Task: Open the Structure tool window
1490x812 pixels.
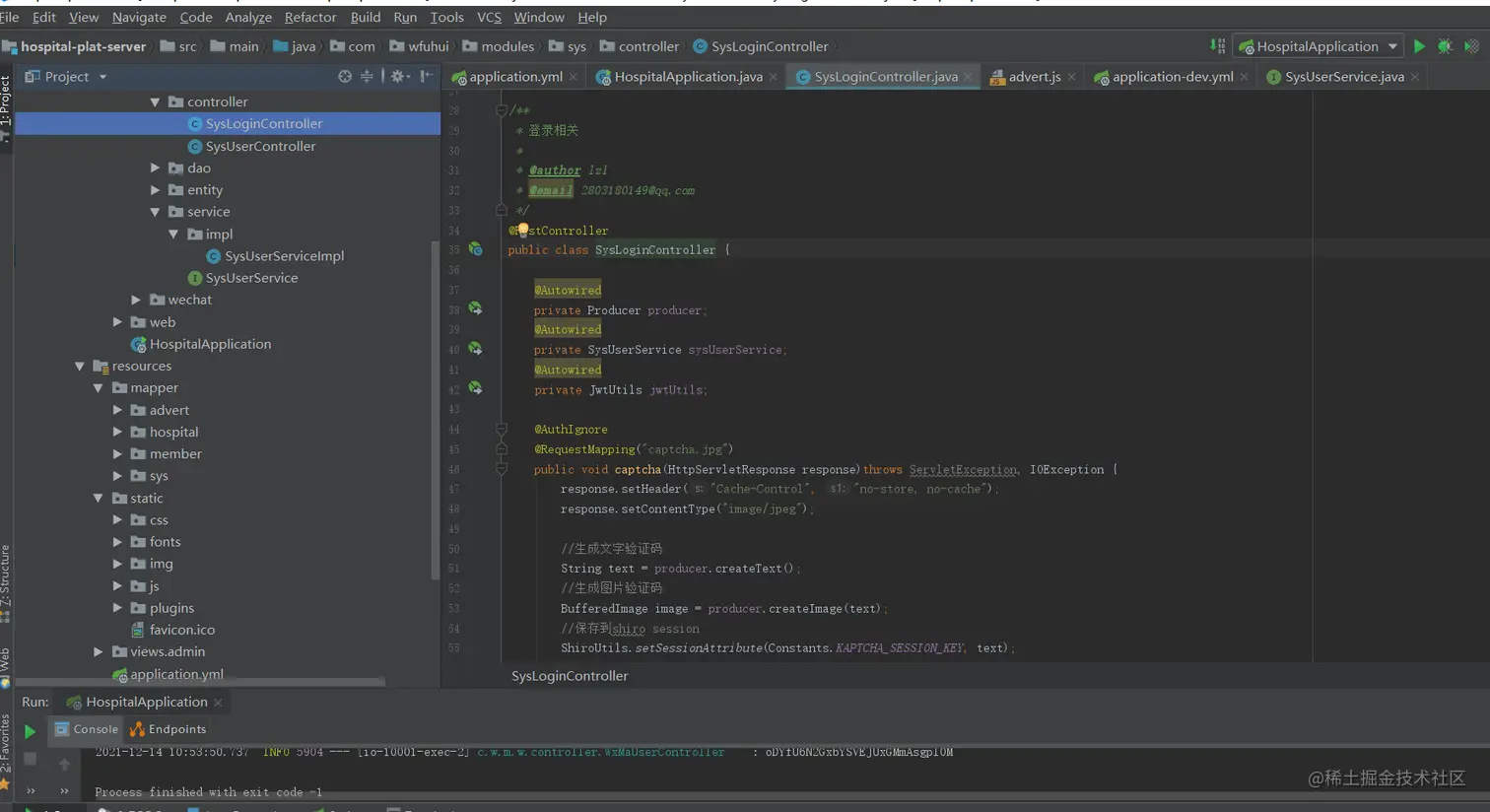Action: point(5,583)
